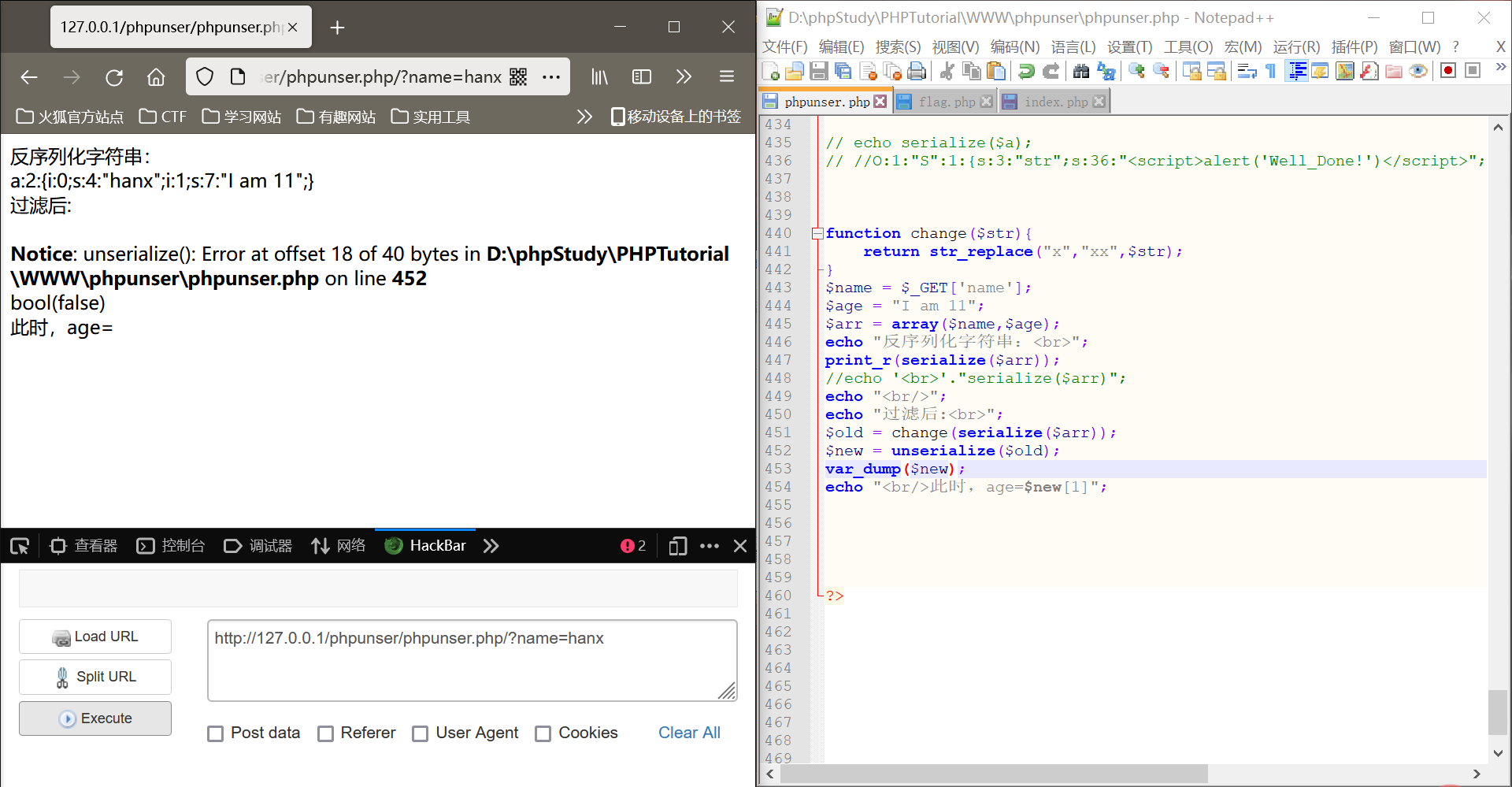The image size is (1512, 787).
Task: Close the phpunser.php tab
Action: click(880, 102)
